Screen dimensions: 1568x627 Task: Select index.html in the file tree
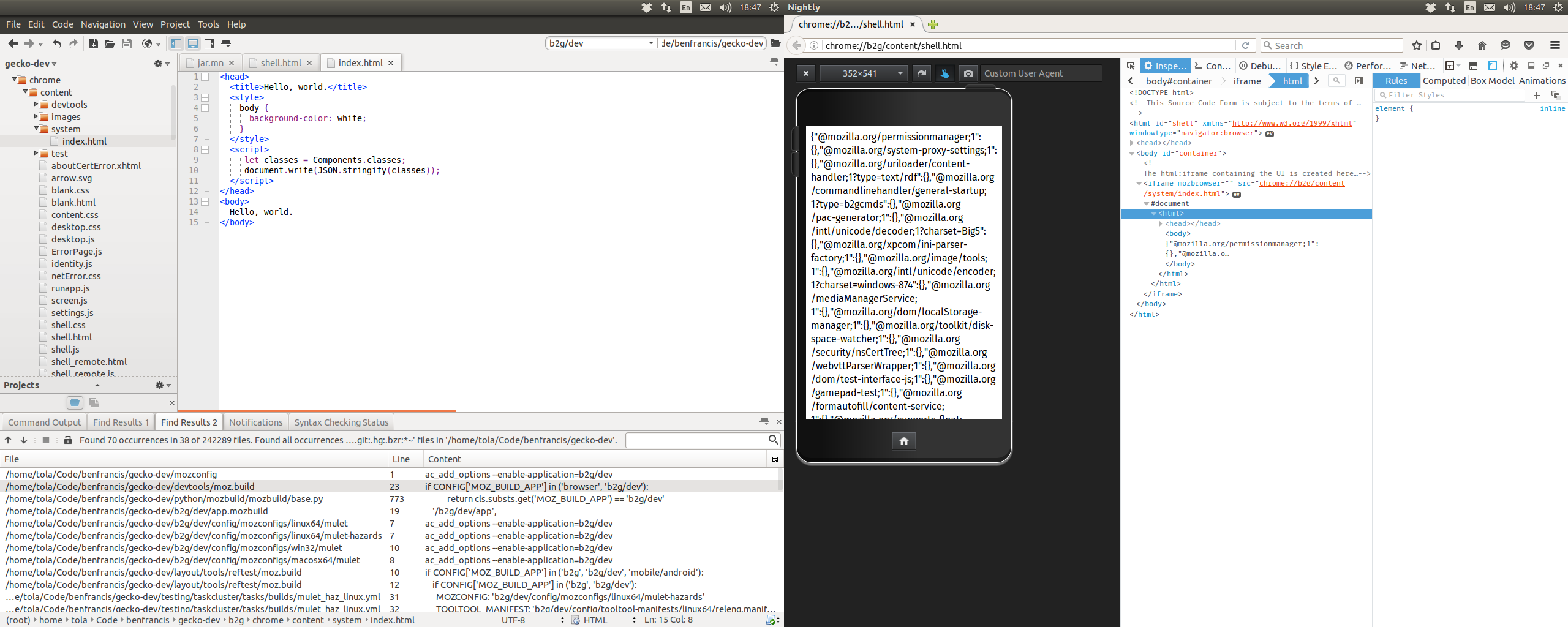(85, 141)
